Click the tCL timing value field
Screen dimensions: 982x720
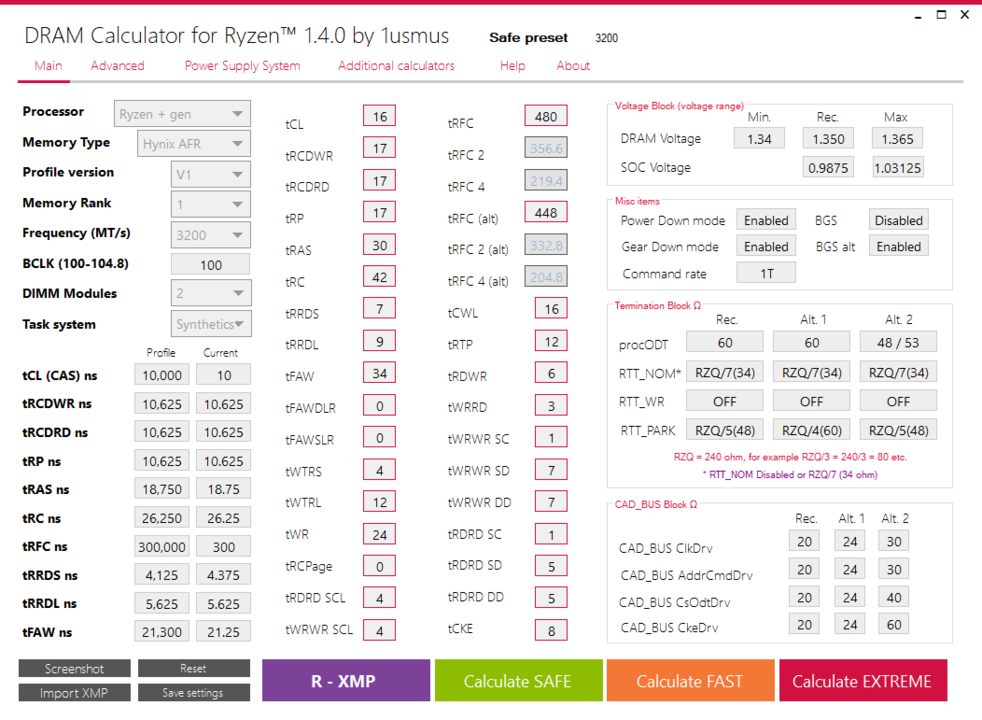pyautogui.click(x=380, y=116)
